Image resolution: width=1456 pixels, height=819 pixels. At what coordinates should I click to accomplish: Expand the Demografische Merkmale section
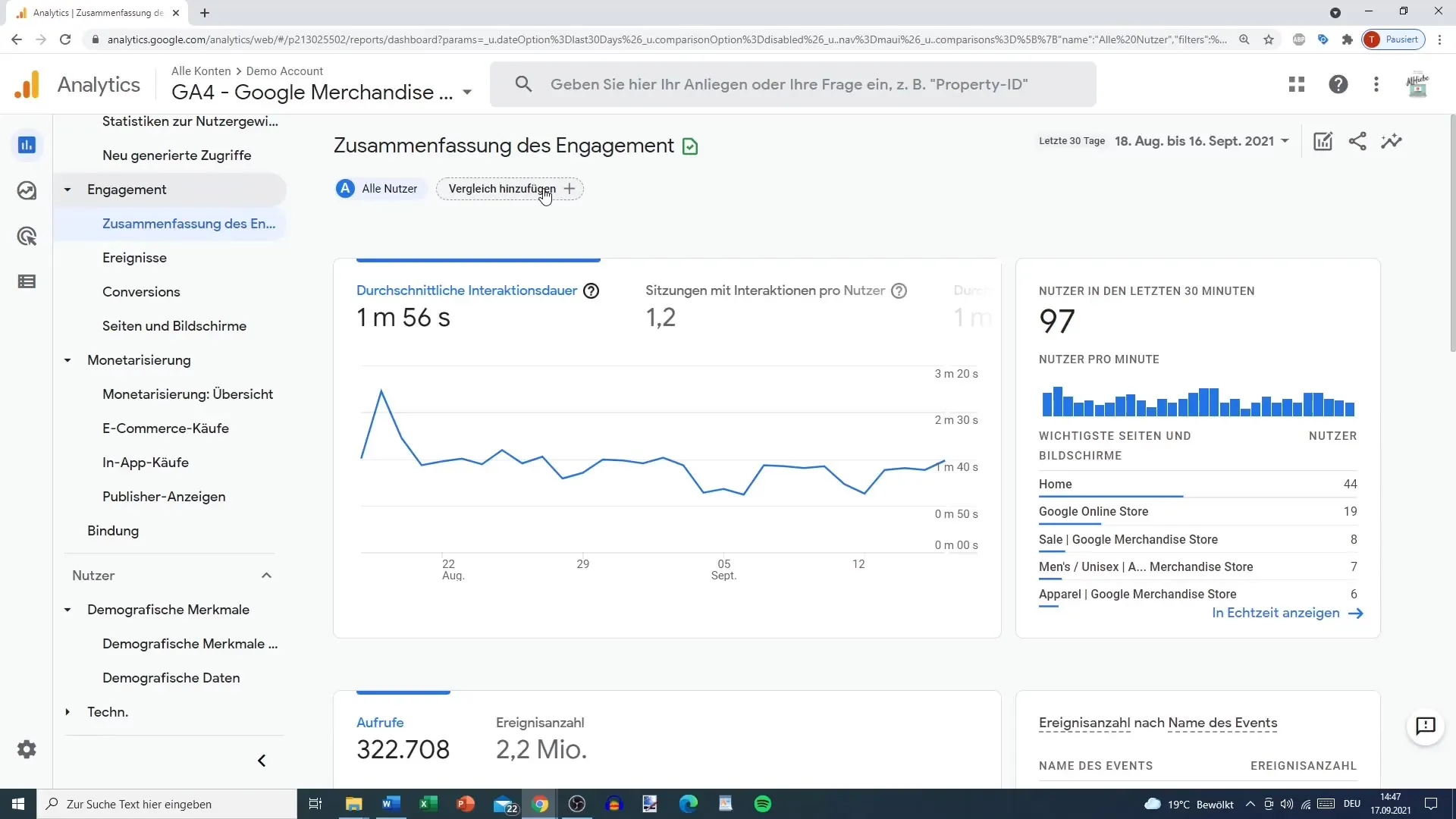click(67, 609)
